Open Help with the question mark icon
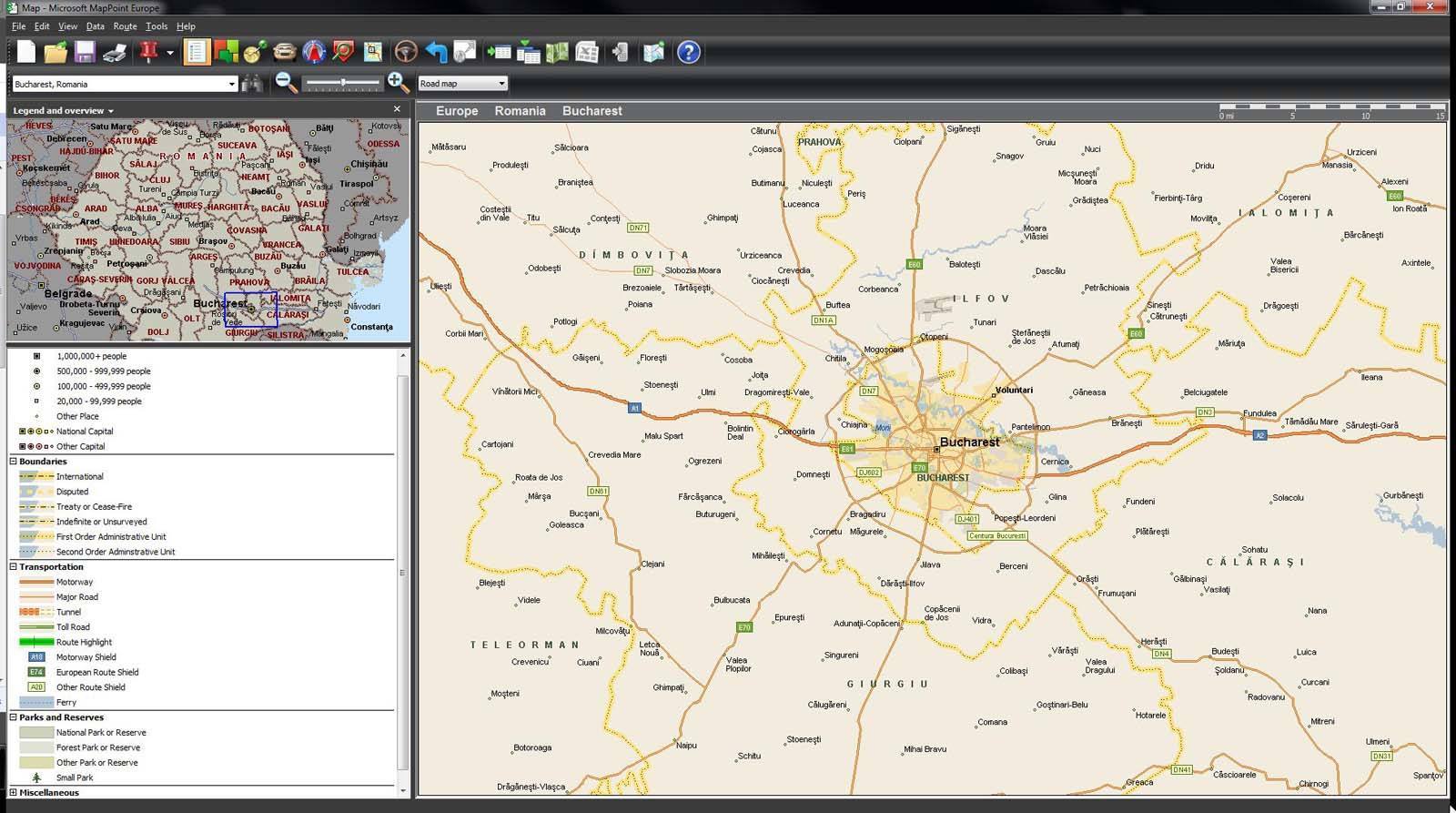This screenshot has height=813, width=1456. click(689, 52)
